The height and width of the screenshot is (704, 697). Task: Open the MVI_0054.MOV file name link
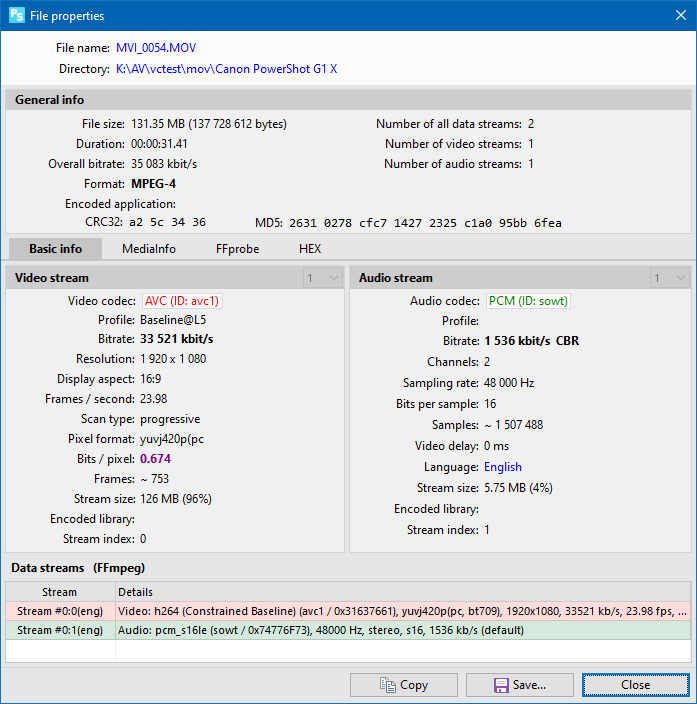click(156, 48)
